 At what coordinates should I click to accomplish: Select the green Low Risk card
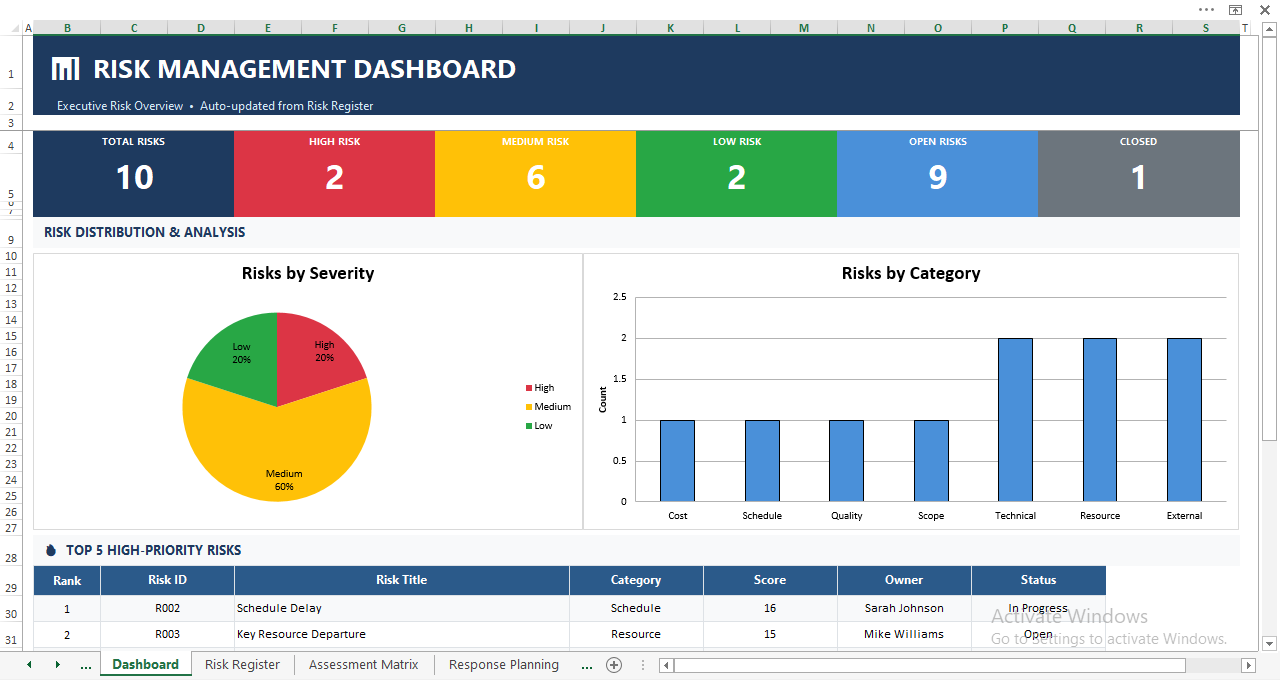737,174
